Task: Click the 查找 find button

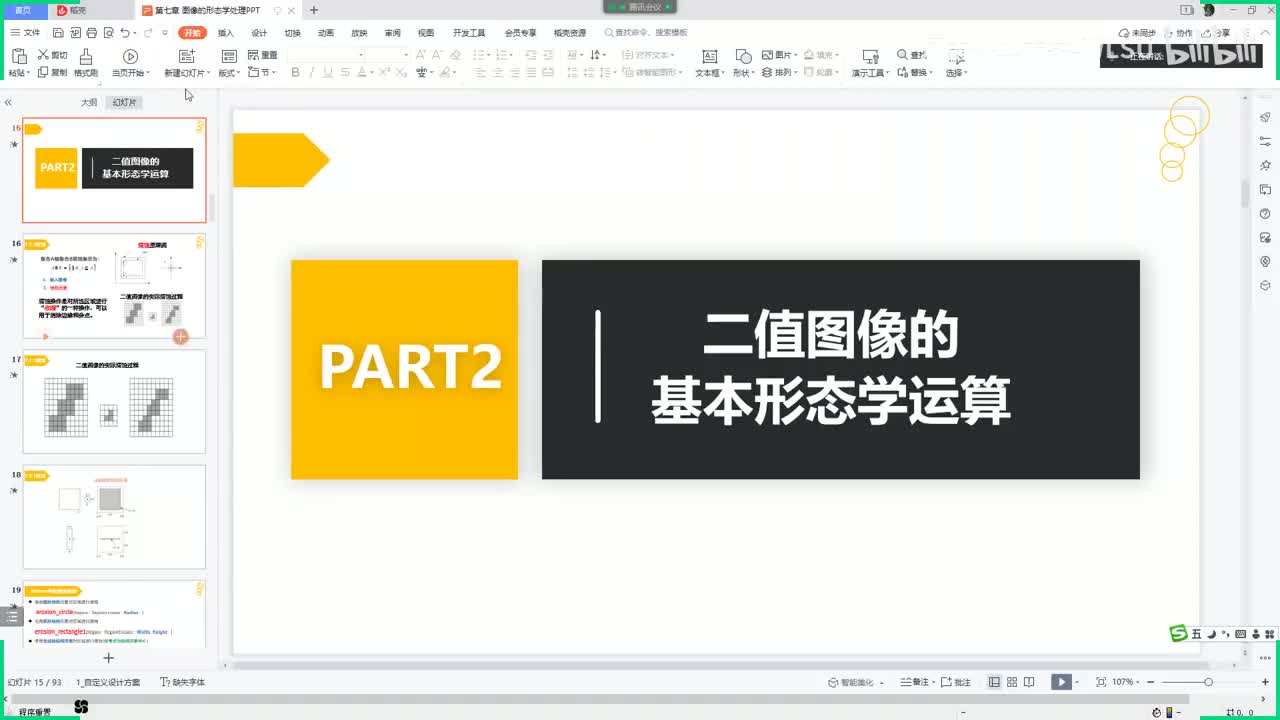Action: tap(912, 55)
